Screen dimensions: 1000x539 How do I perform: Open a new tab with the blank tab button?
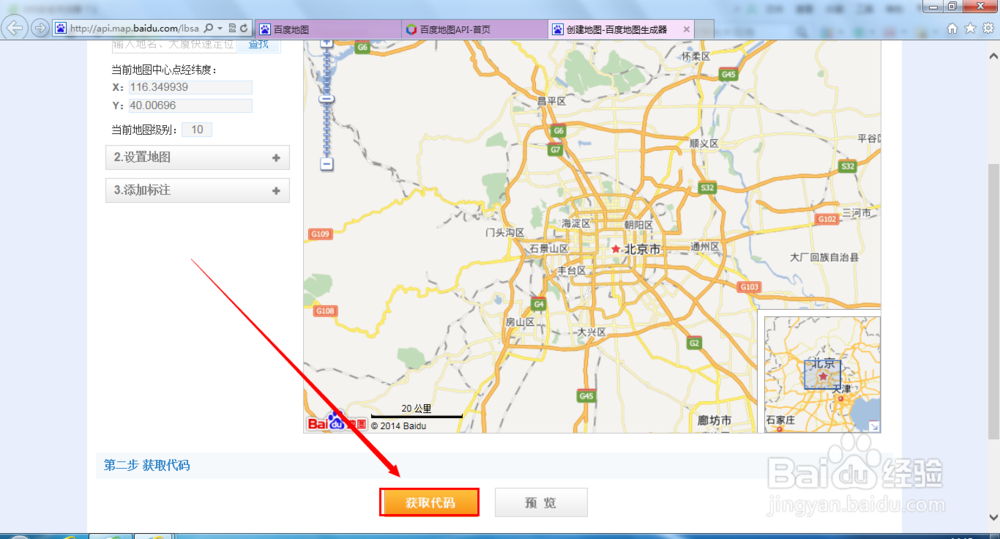(x=704, y=29)
